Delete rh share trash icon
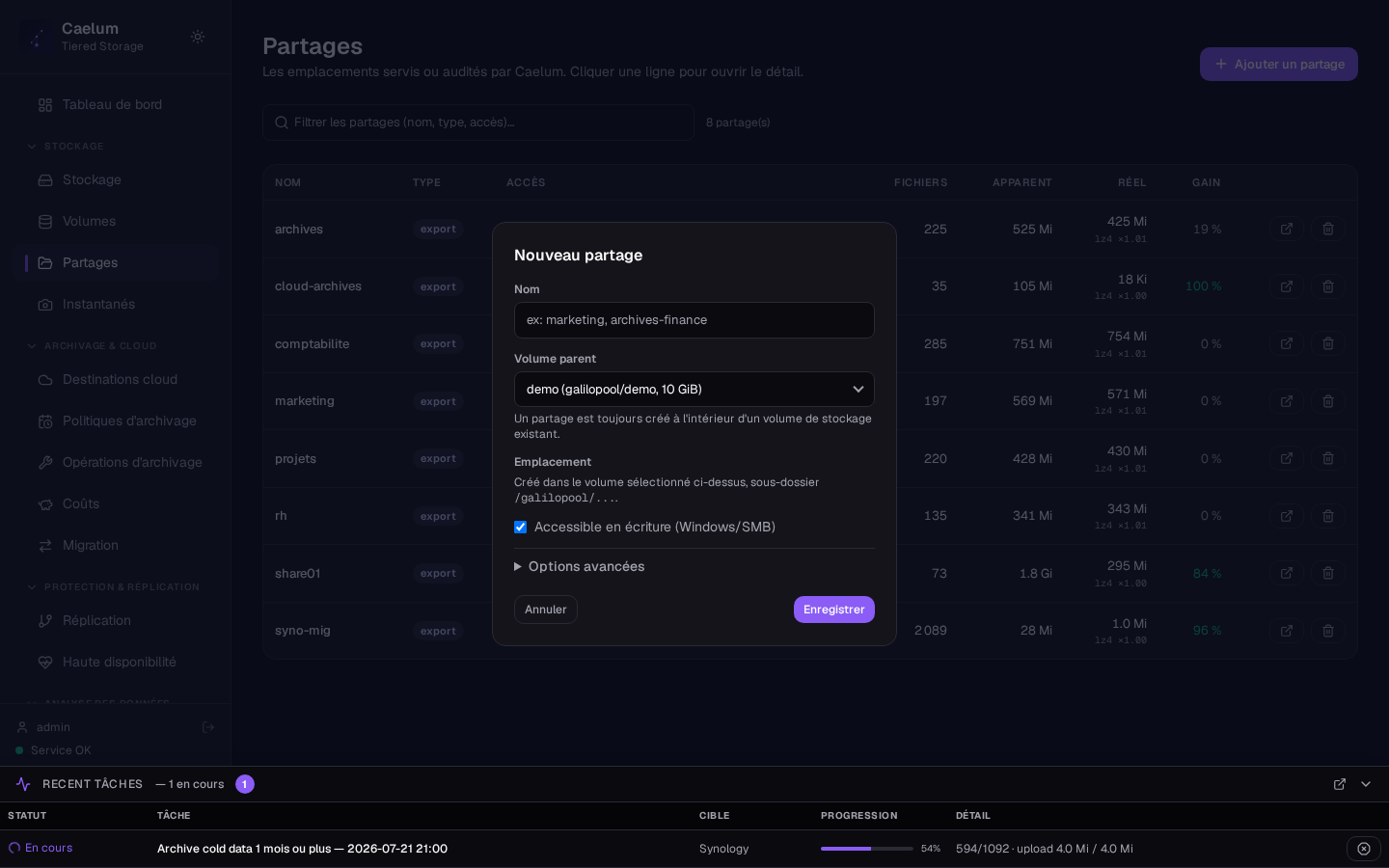Image resolution: width=1389 pixels, height=868 pixels. coord(1328,516)
